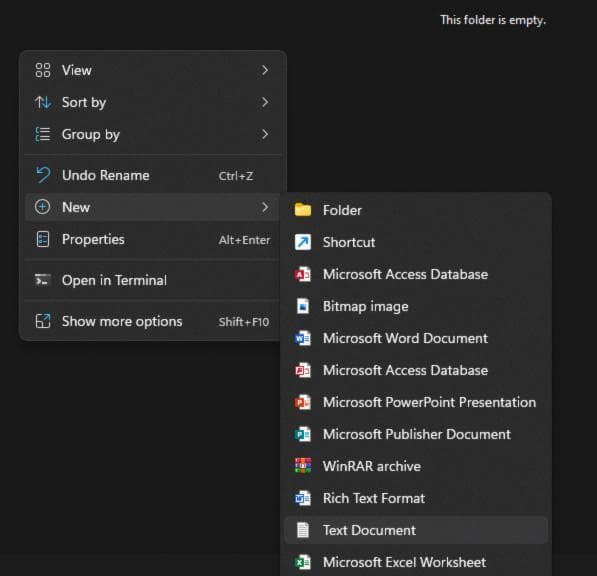Select first Microsoft Access Database entry

pos(416,274)
